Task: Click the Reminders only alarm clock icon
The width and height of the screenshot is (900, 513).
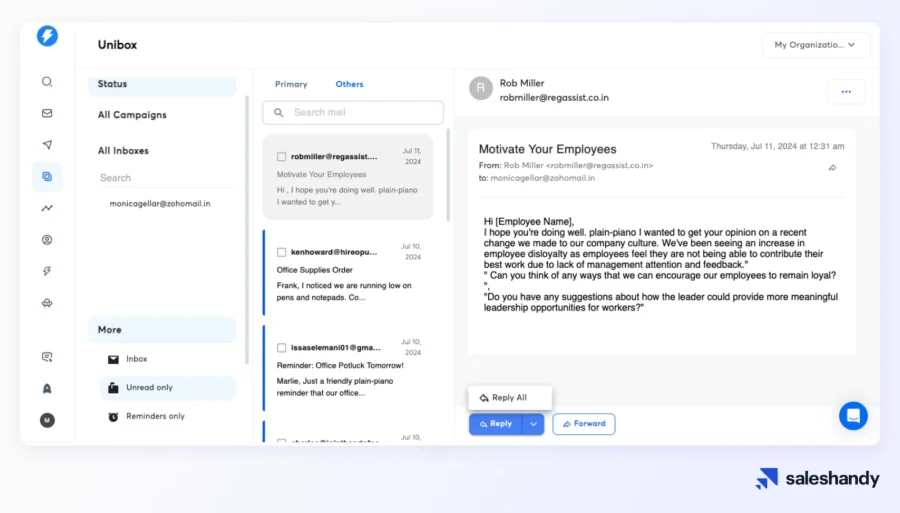Action: click(113, 417)
